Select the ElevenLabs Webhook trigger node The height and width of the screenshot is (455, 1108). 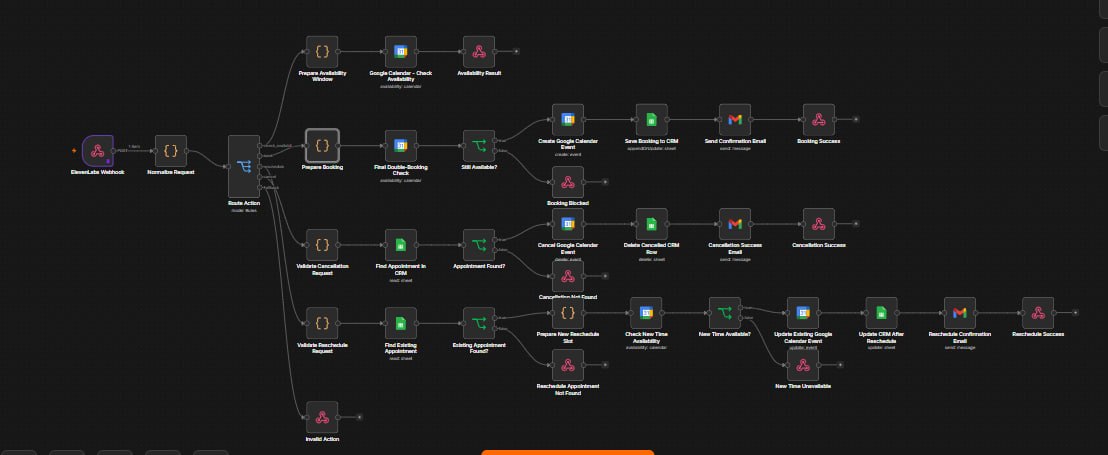click(98, 150)
